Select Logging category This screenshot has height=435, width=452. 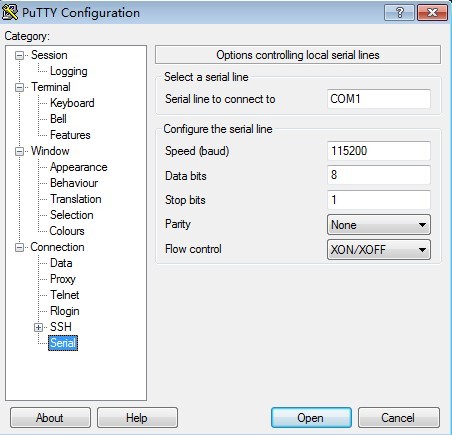[x=69, y=71]
